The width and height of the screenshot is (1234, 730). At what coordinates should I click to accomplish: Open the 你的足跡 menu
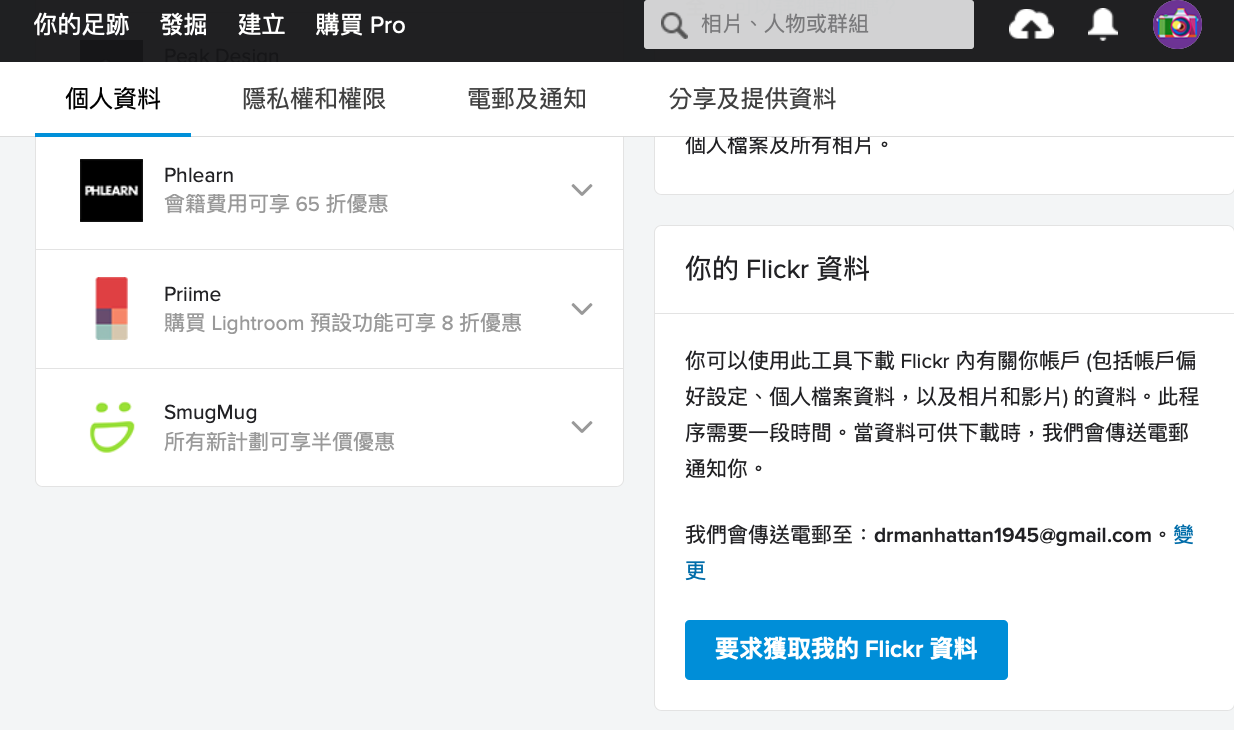click(82, 25)
